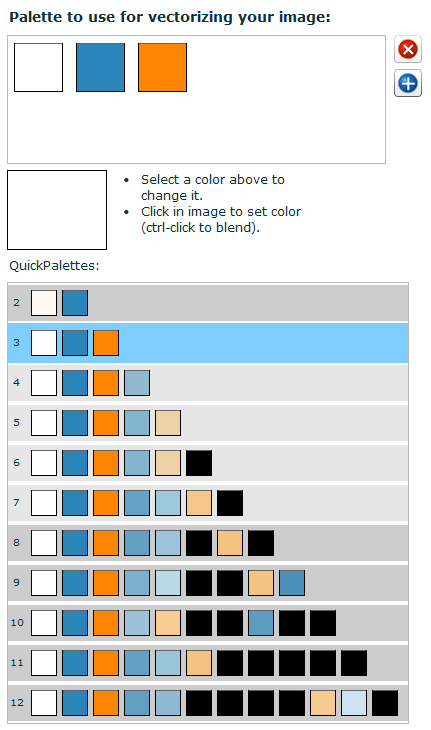Choose the 7-color QuickPalette row

click(x=208, y=503)
